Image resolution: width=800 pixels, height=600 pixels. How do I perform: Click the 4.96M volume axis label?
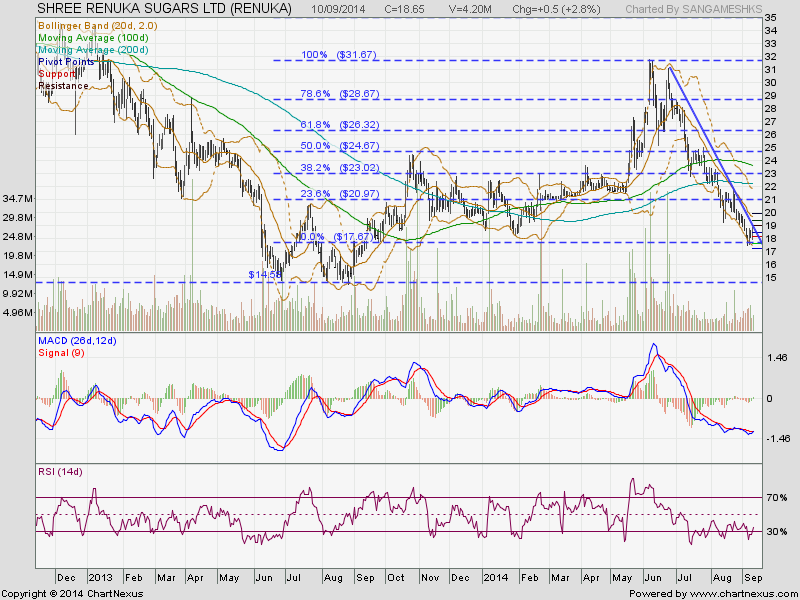click(x=18, y=312)
